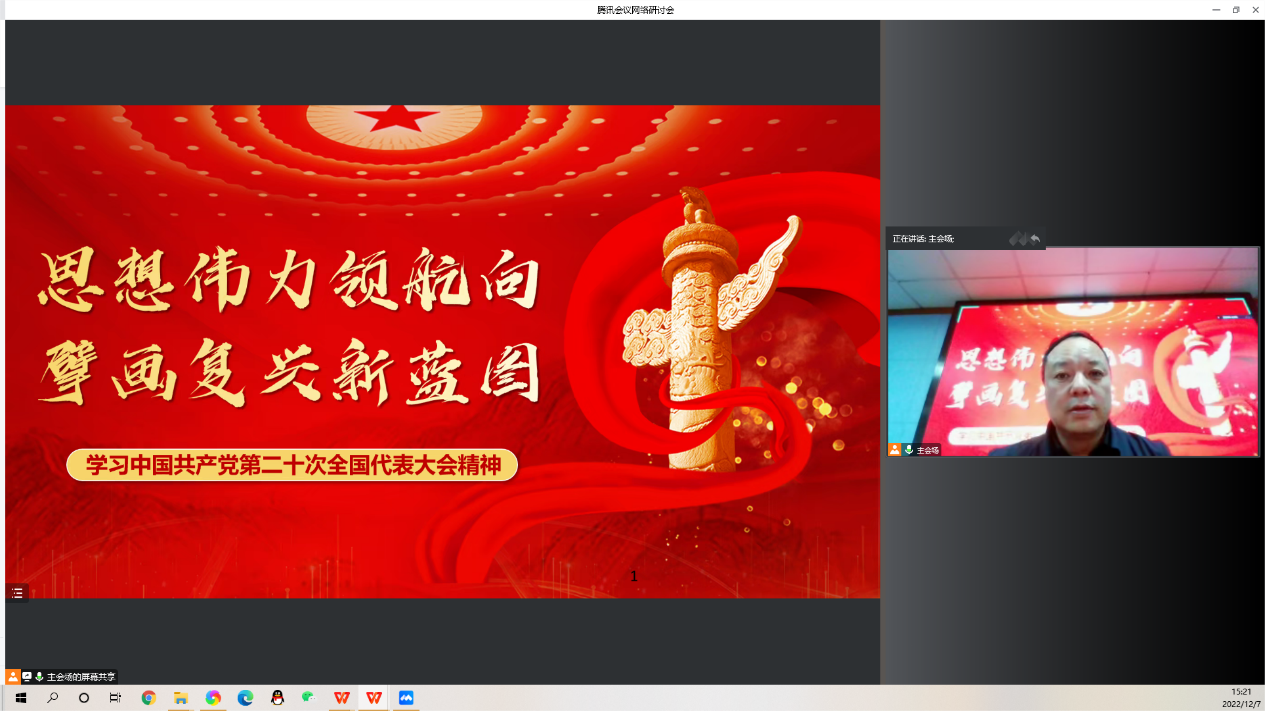This screenshot has height=711, width=1265.
Task: Select the 主会场 speaker video thumbnail
Action: pos(1072,352)
